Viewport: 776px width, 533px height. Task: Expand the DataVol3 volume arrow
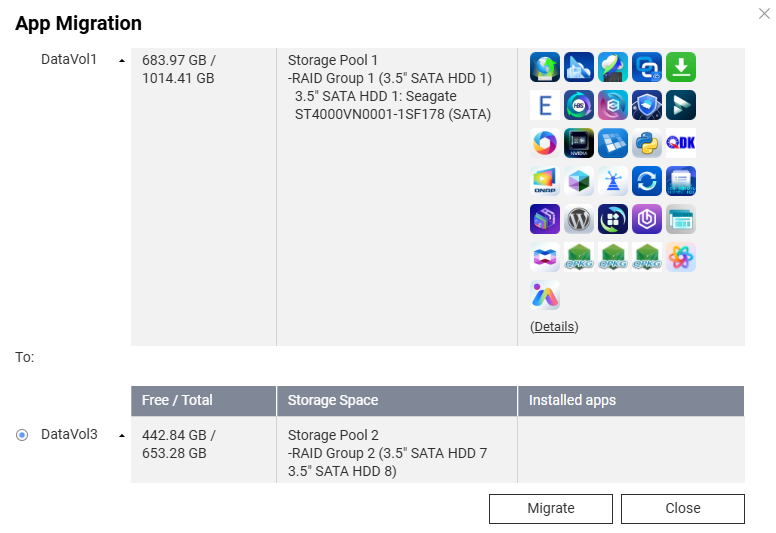point(122,436)
